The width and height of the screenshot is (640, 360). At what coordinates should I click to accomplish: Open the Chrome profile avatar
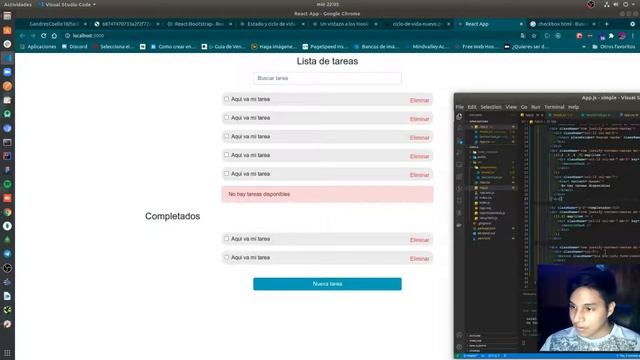622,36
